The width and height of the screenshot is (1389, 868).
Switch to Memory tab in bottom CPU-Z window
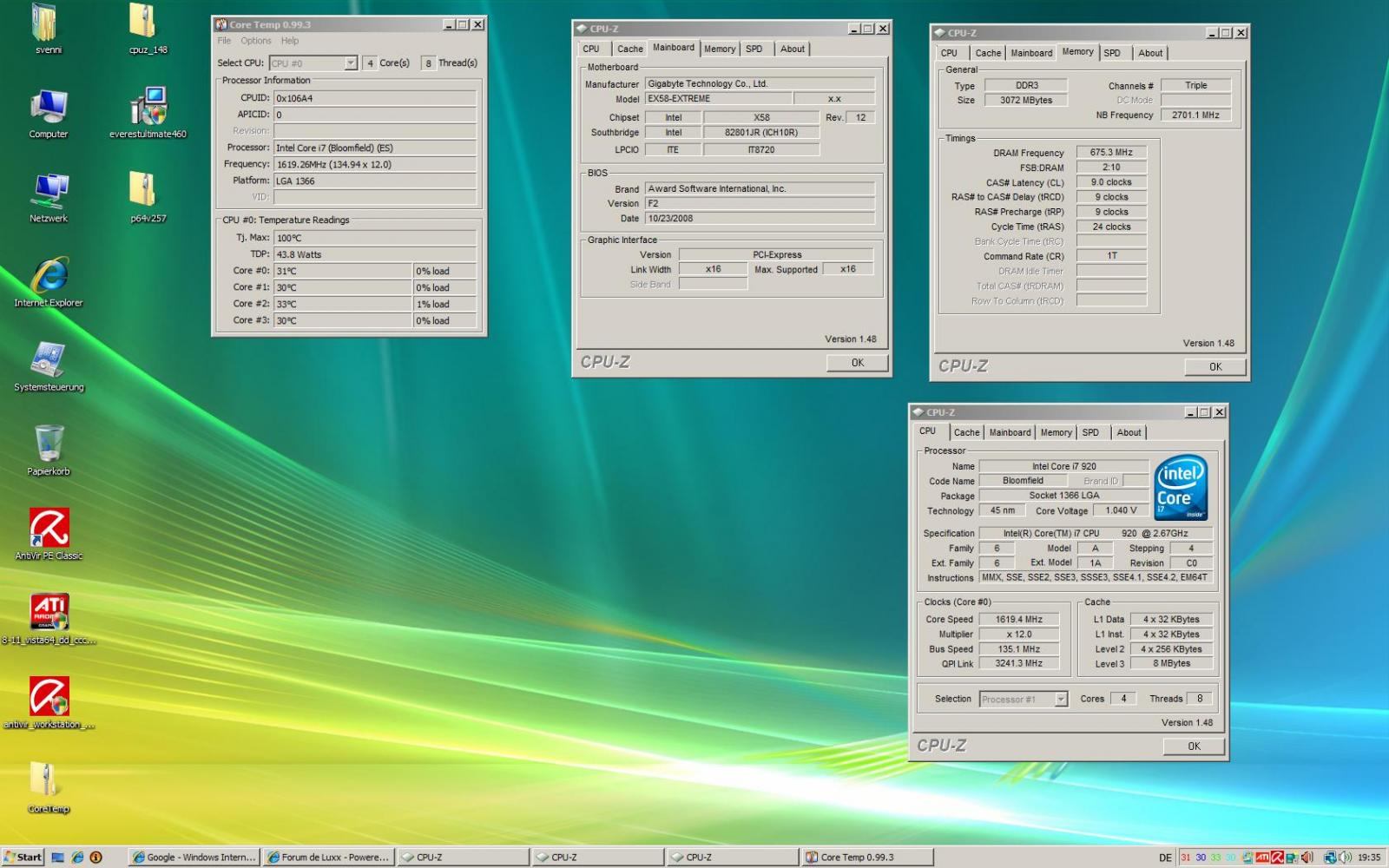click(x=1056, y=432)
